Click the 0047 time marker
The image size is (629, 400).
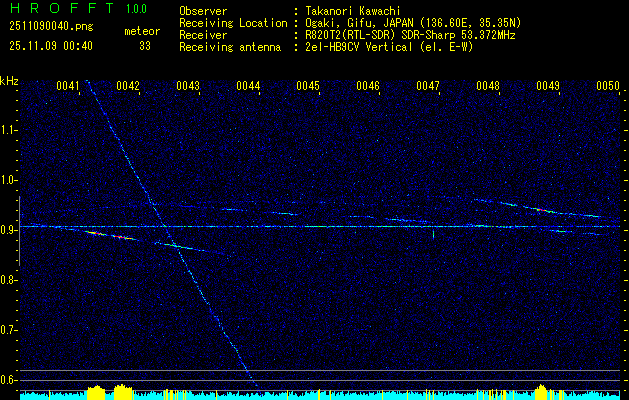click(x=428, y=87)
